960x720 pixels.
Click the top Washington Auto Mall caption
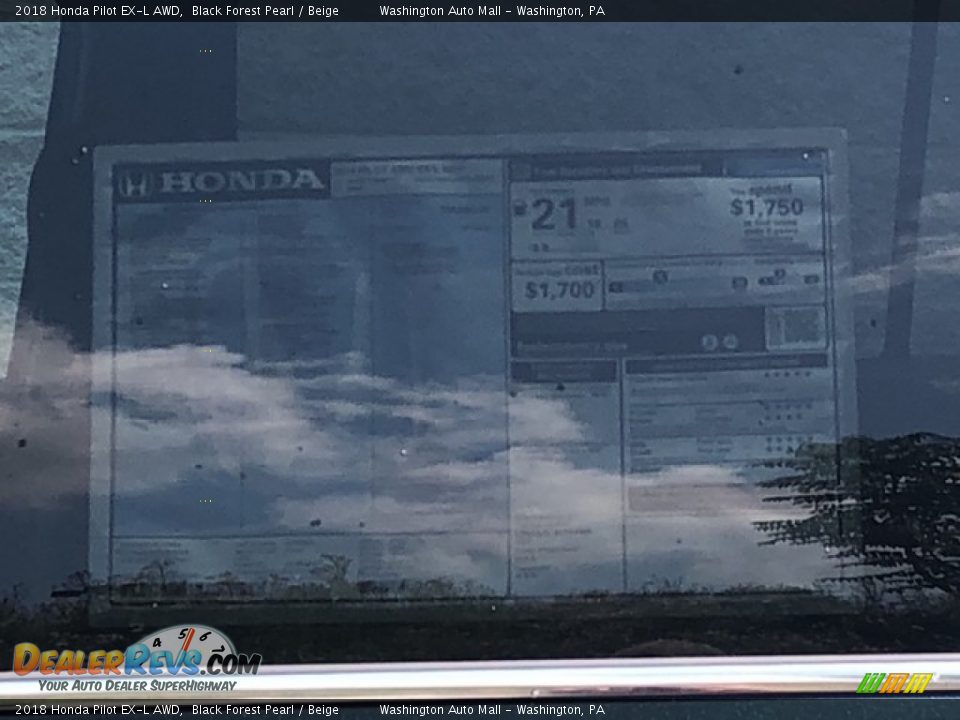491,11
